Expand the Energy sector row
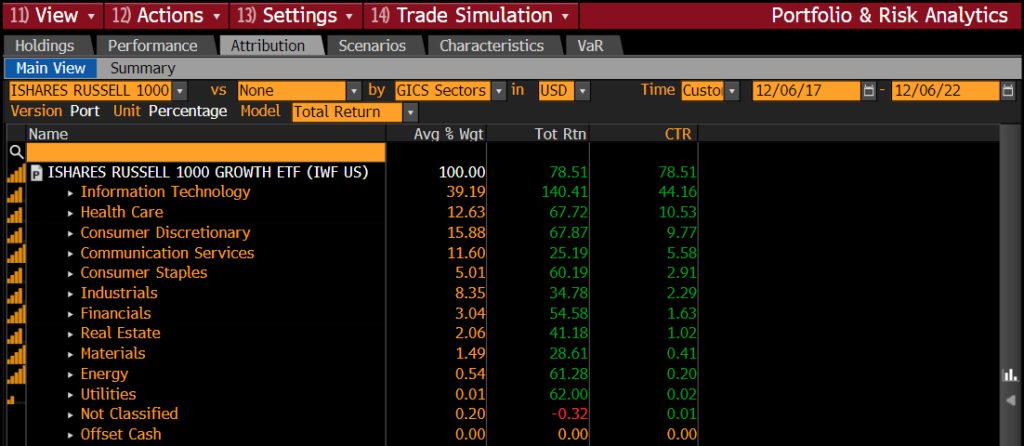Image resolution: width=1024 pixels, height=446 pixels. click(x=72, y=375)
